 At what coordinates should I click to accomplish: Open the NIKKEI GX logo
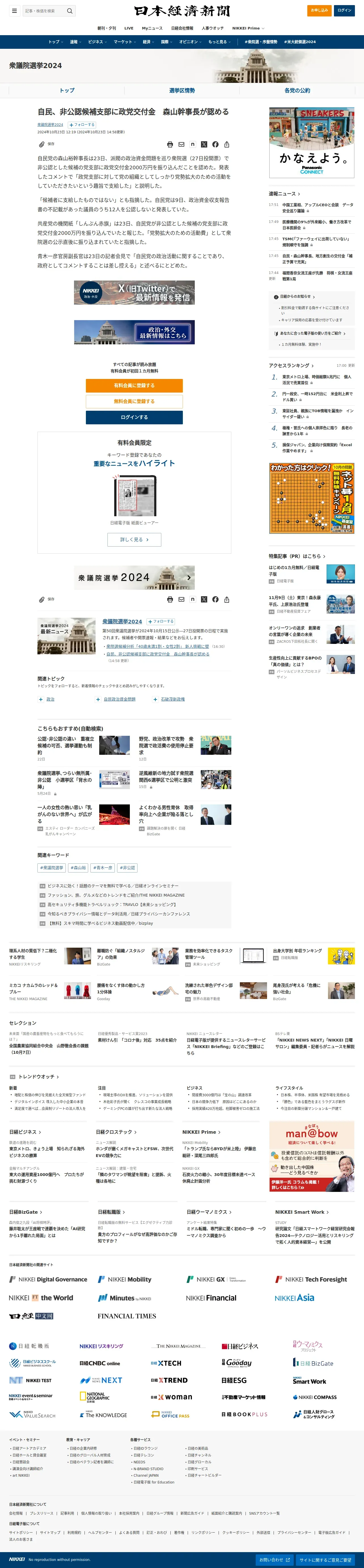pyautogui.click(x=216, y=1280)
